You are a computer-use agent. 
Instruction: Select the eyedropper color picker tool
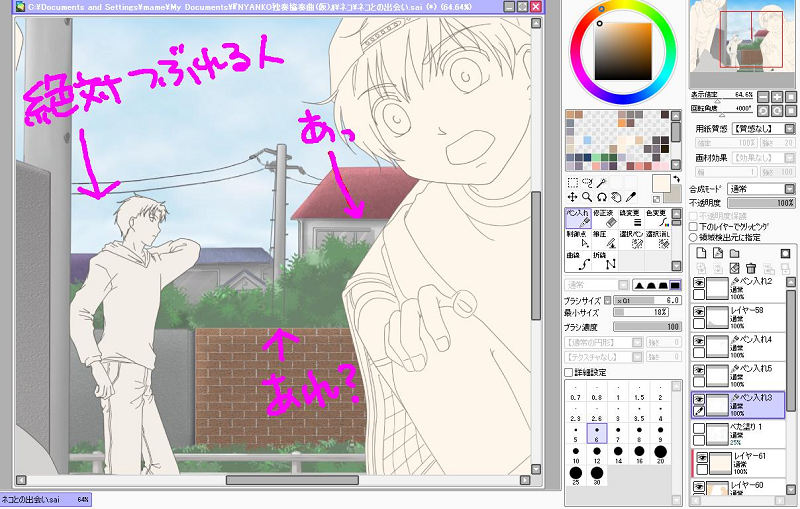tap(631, 197)
